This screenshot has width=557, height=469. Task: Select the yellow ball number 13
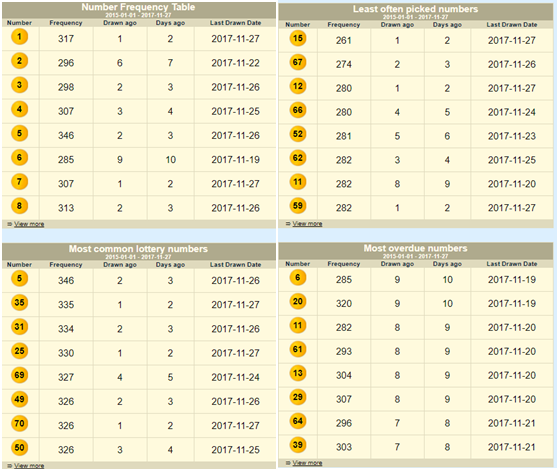298,373
